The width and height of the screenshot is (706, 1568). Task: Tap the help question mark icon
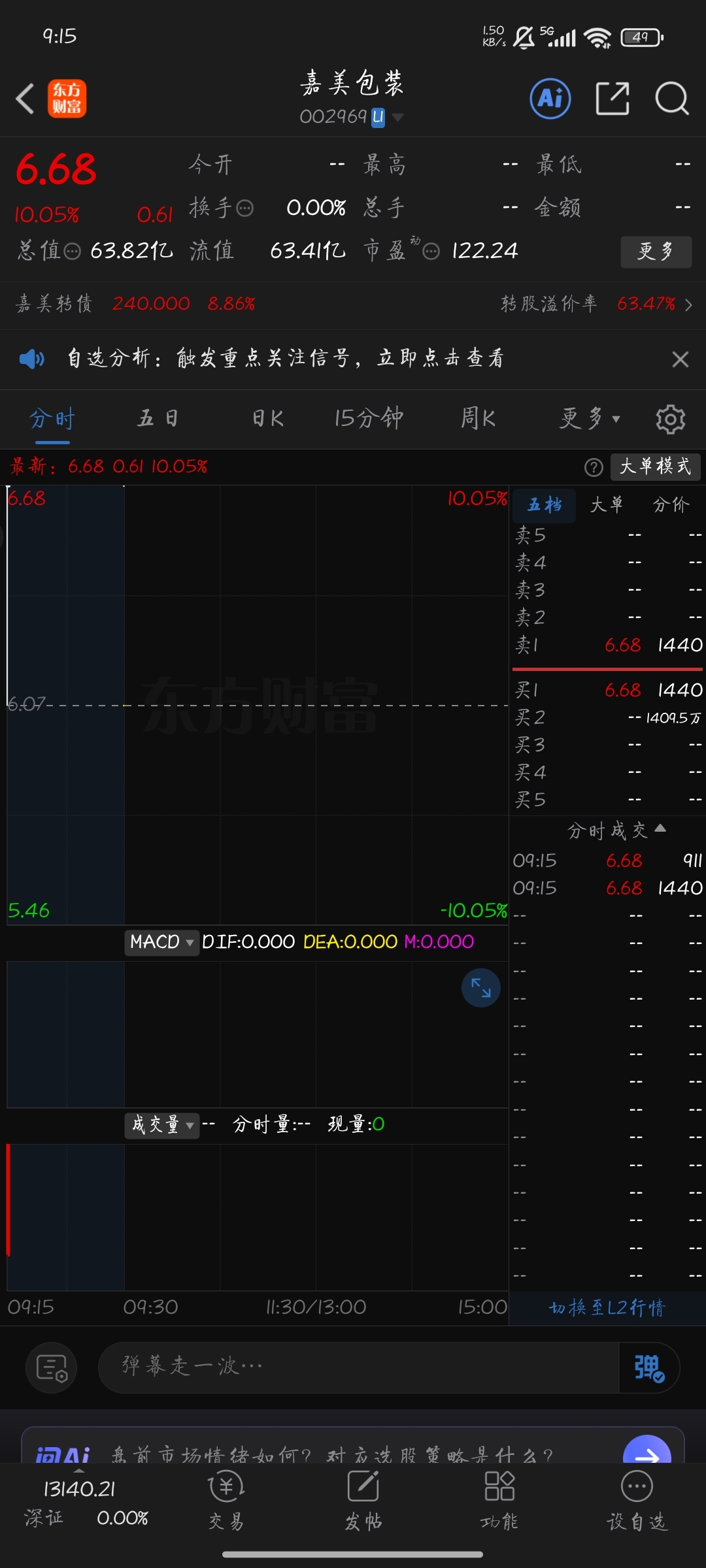tap(594, 467)
